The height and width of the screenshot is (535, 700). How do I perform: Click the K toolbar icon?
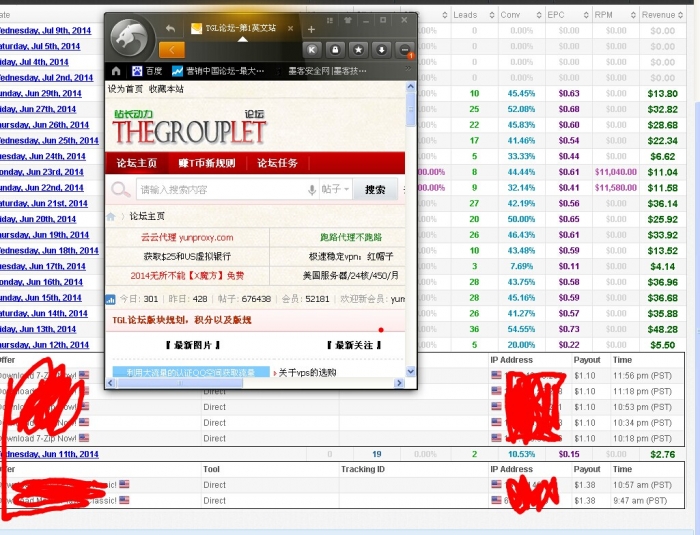click(x=313, y=49)
